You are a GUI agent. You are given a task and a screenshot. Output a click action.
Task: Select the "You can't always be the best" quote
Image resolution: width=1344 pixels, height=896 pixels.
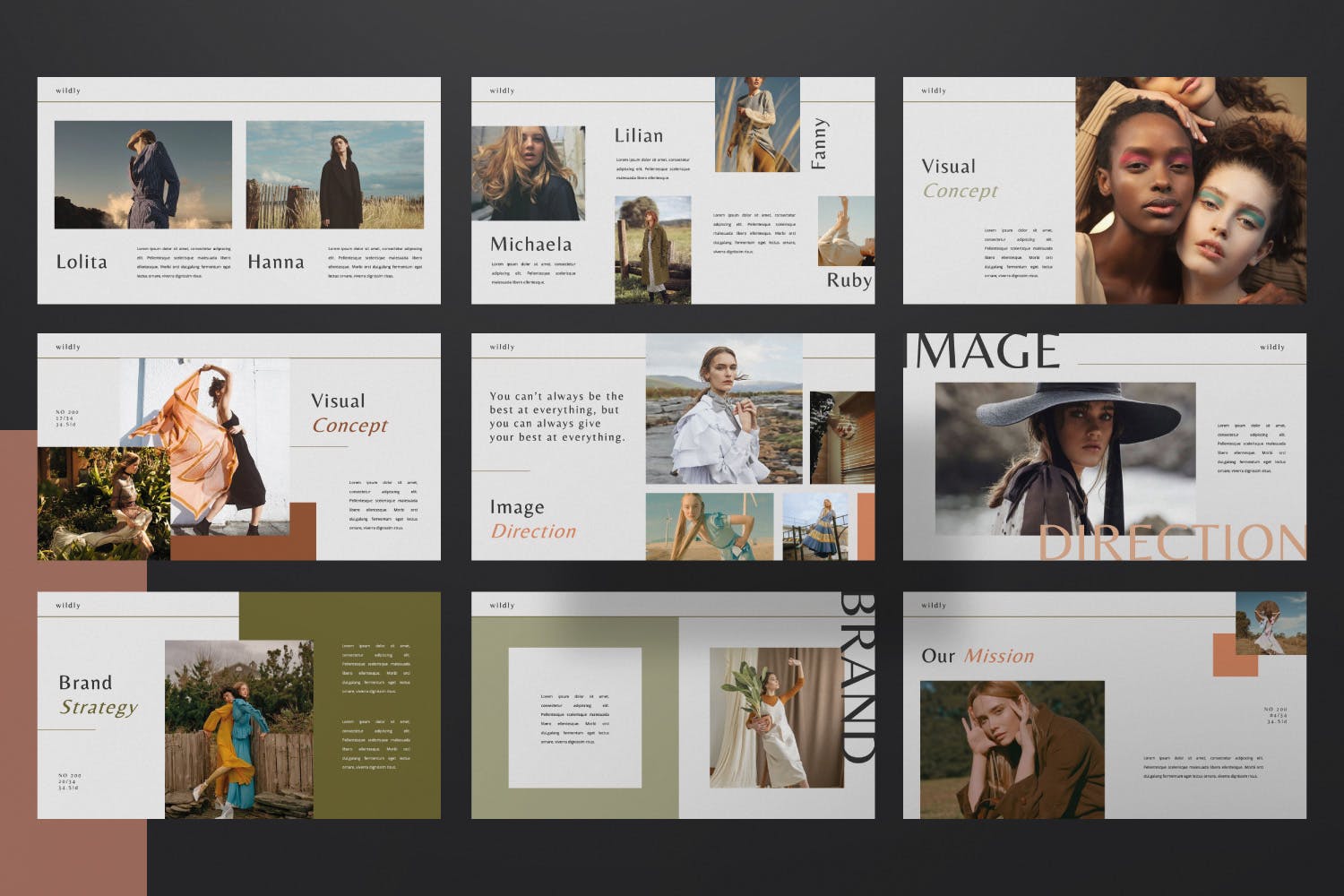(556, 417)
